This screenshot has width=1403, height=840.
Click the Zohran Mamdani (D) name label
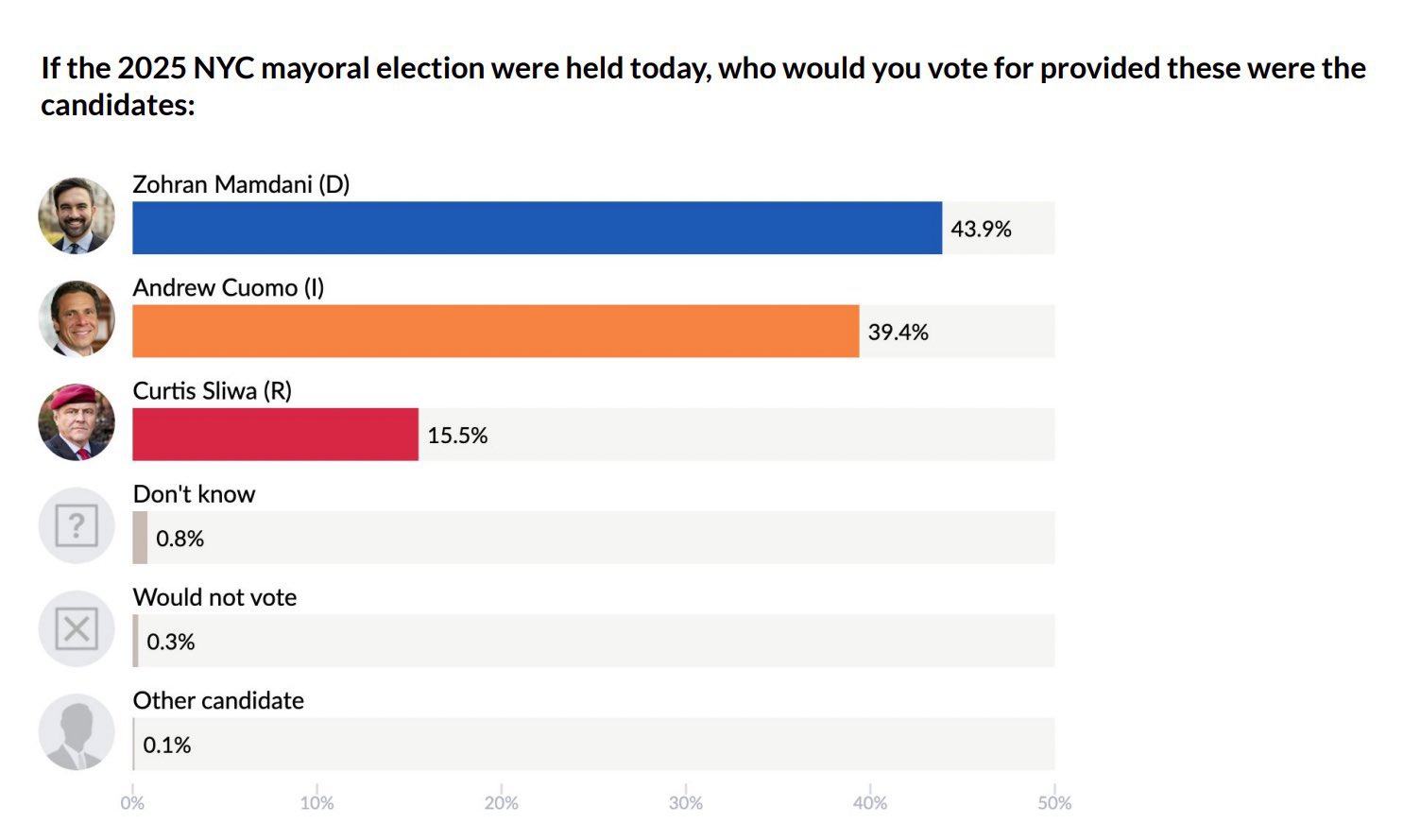241,184
